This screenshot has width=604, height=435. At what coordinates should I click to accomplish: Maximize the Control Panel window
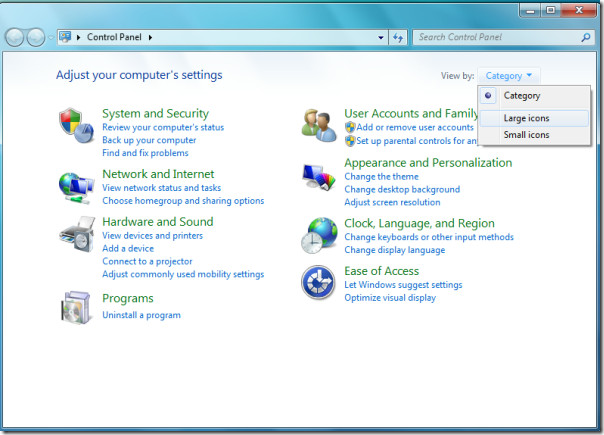[x=551, y=10]
